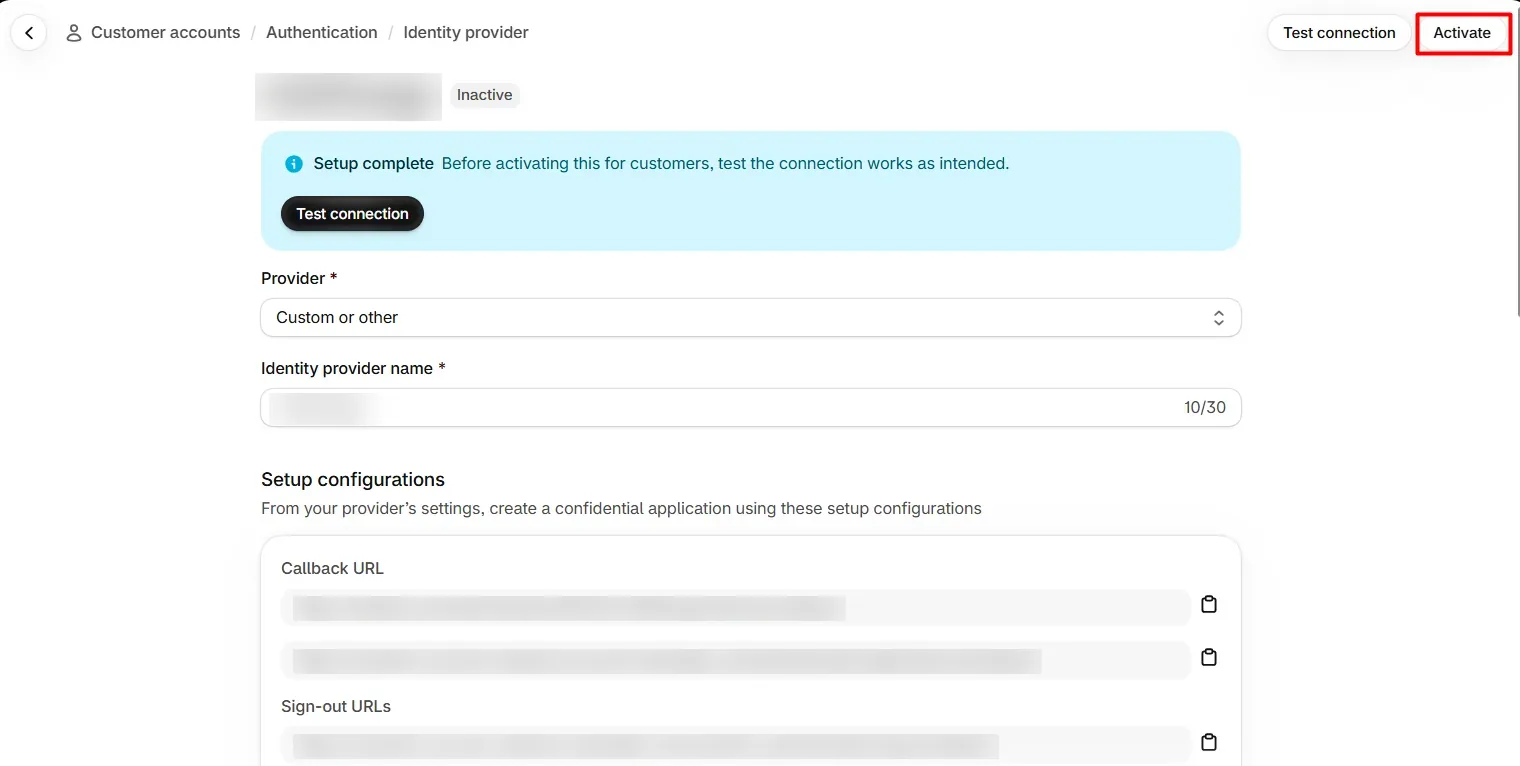The image size is (1520, 766).
Task: Select the Identity provider breadcrumb
Action: 466,33
